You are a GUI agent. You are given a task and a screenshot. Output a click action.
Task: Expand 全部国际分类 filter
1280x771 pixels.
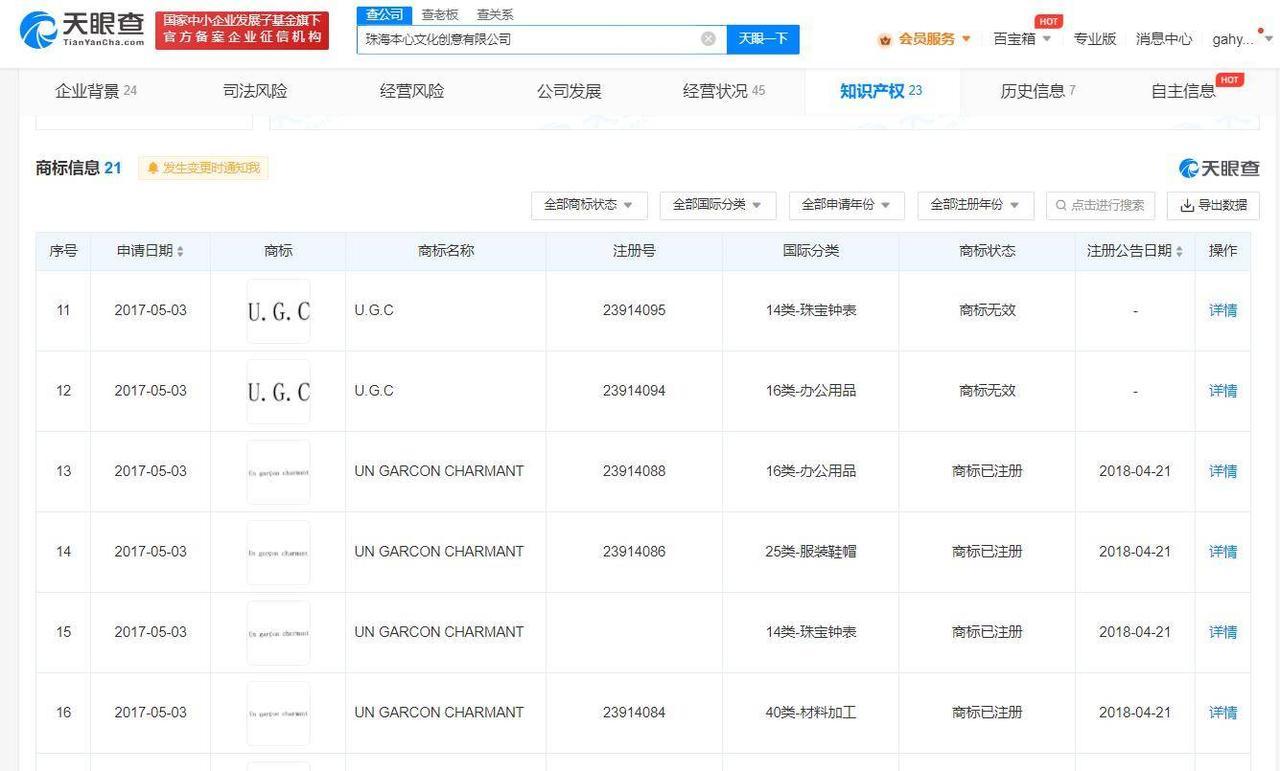(718, 205)
